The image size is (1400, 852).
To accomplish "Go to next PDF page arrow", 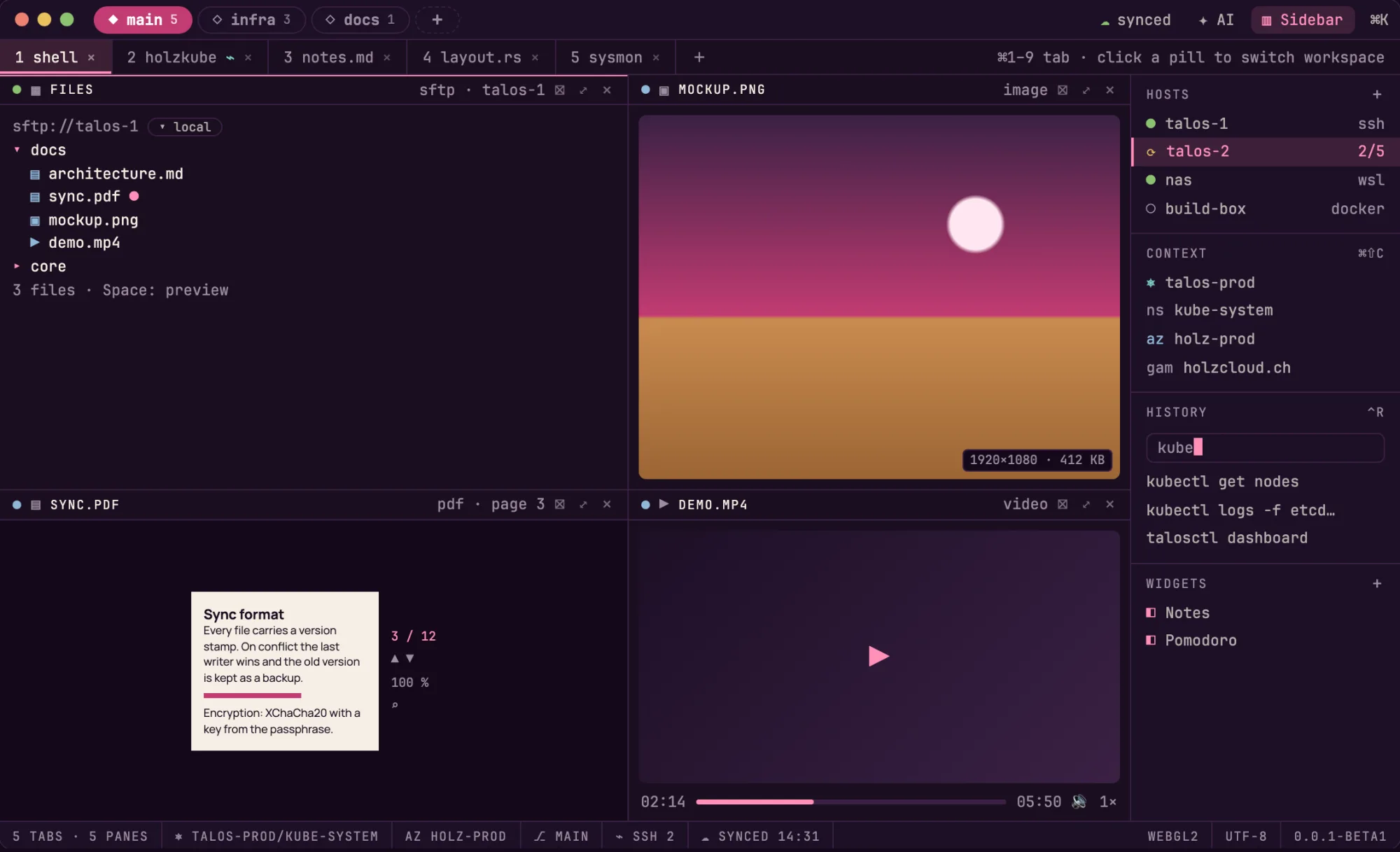I will [410, 658].
